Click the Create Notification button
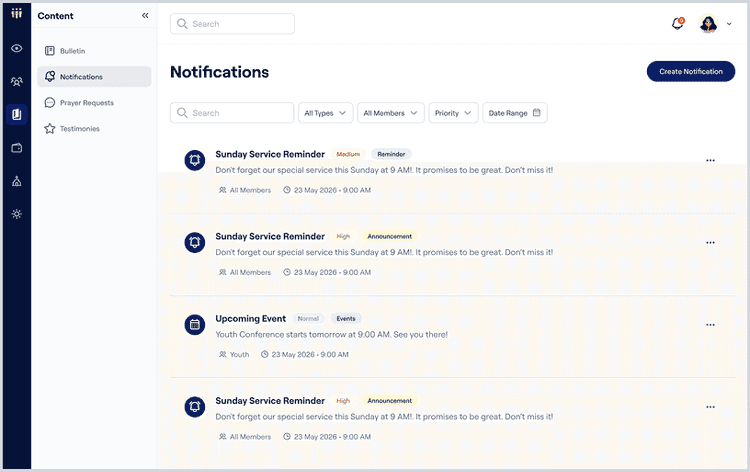Viewport: 750px width, 472px height. 691,71
